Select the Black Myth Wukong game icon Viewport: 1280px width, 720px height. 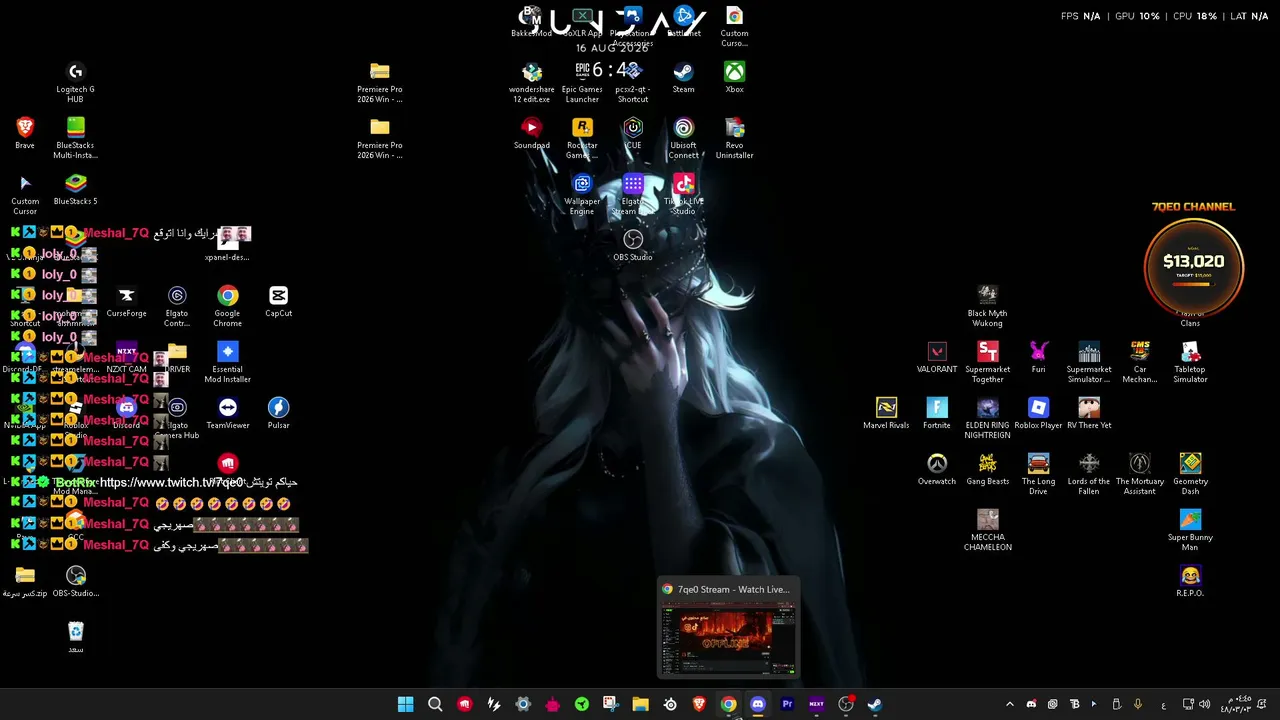pos(987,306)
